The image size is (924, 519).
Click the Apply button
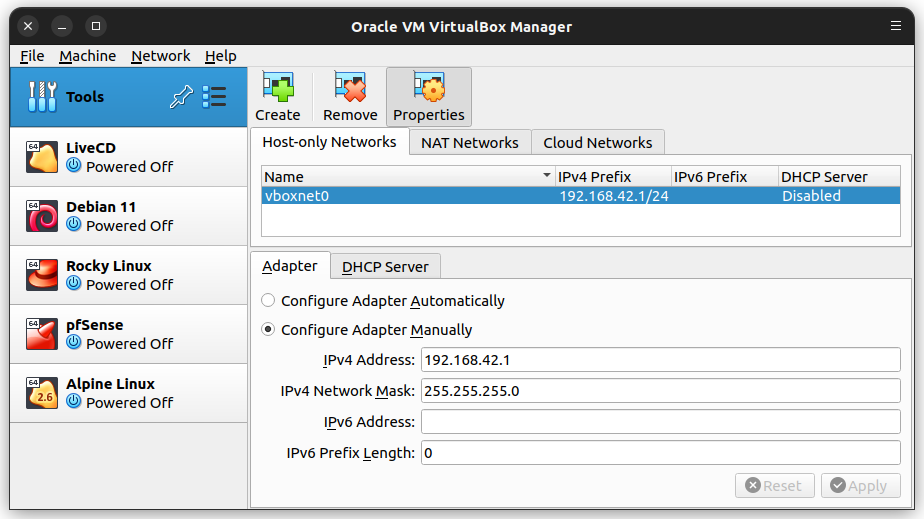tap(860, 485)
